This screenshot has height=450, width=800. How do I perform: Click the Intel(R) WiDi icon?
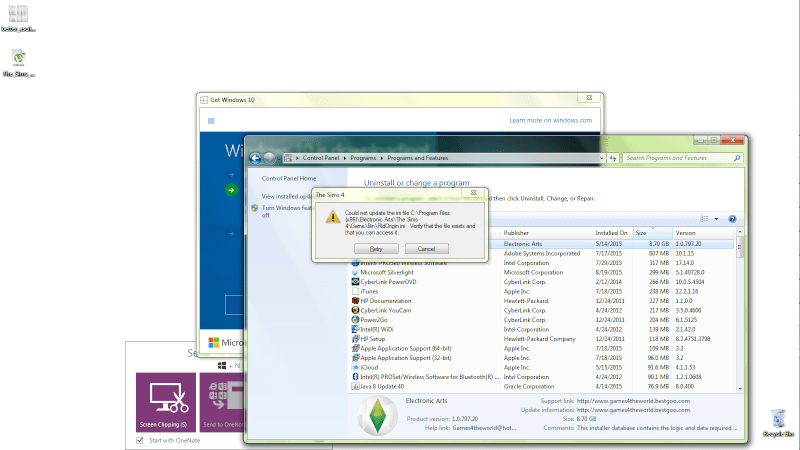click(x=355, y=329)
